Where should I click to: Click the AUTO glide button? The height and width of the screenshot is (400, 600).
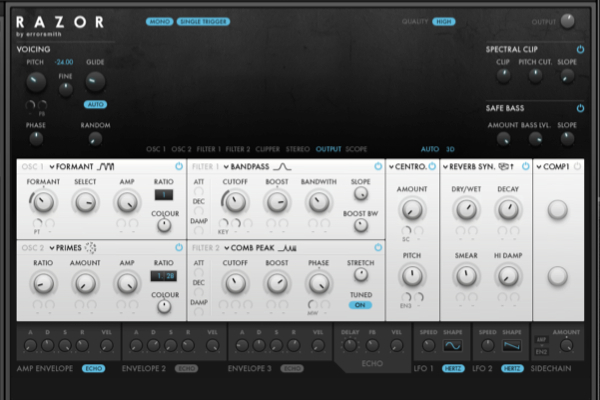(95, 104)
